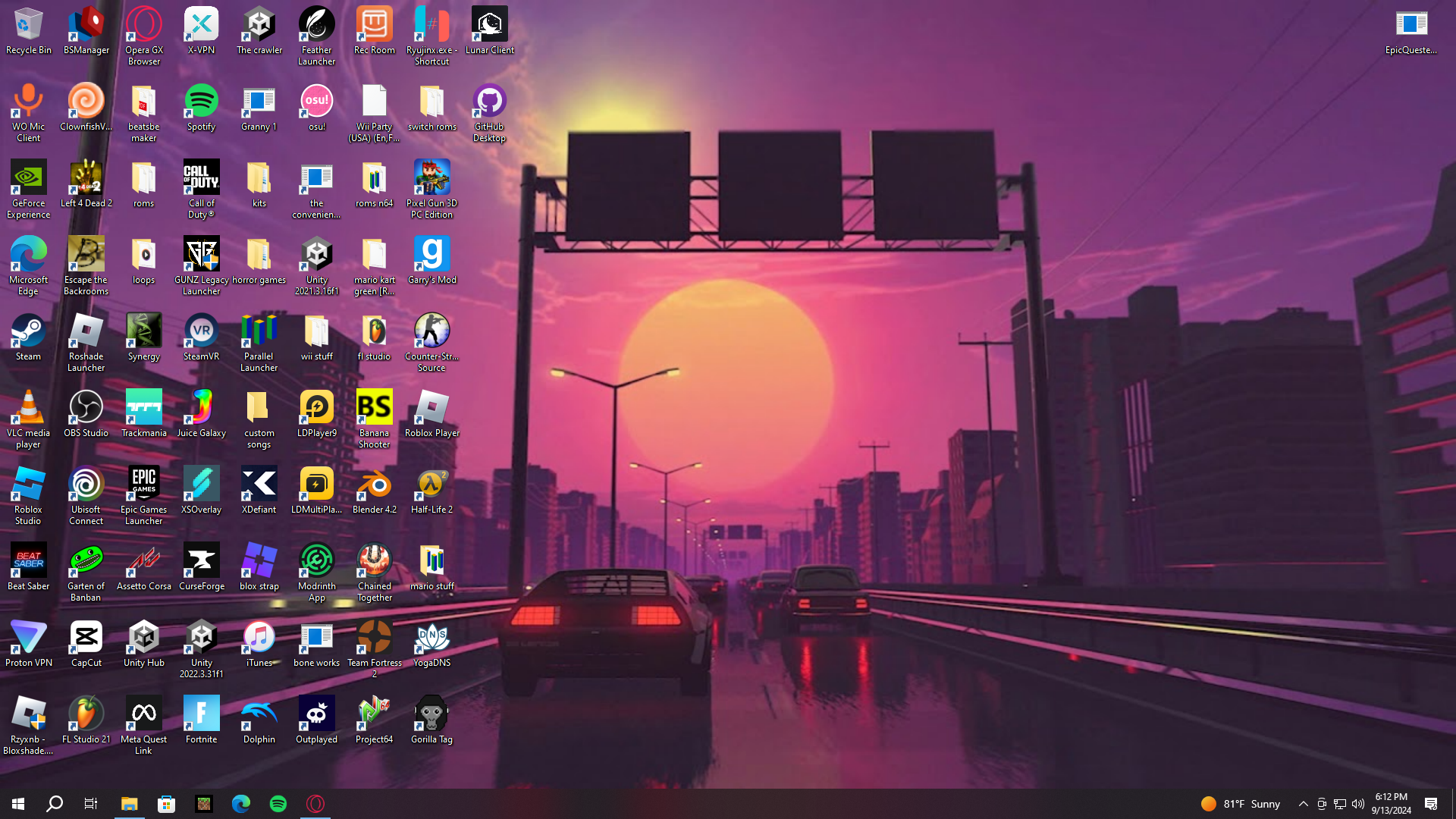Select the OBS Studio icon
This screenshot has width=1456, height=819.
[86, 414]
